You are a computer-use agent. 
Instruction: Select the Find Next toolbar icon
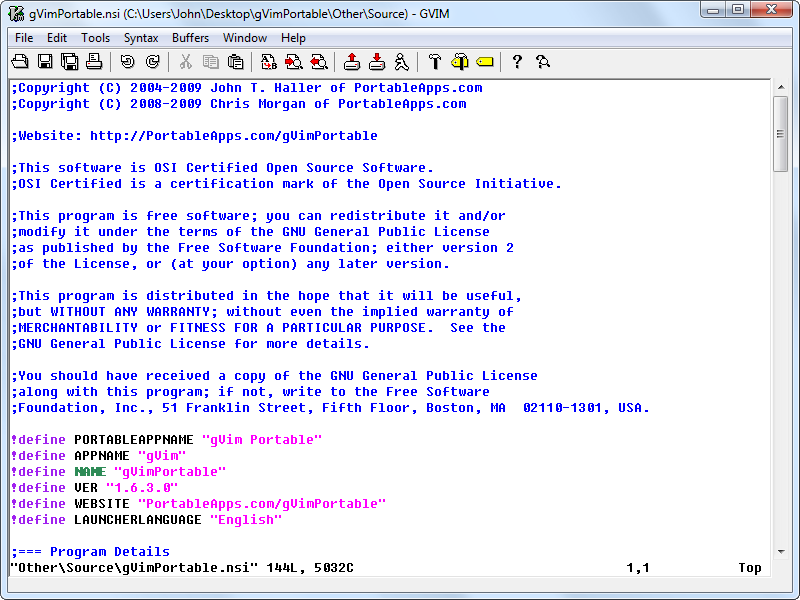pyautogui.click(x=292, y=61)
